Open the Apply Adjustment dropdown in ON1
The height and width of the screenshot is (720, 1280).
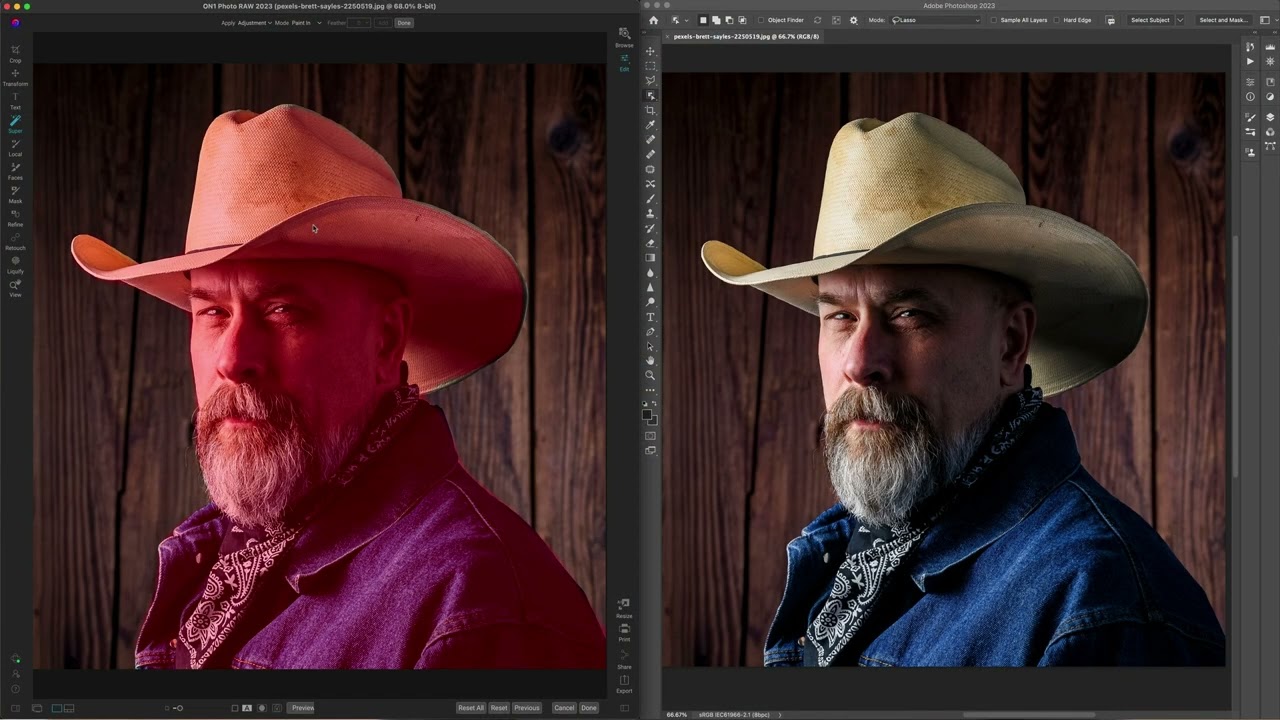pyautogui.click(x=254, y=22)
